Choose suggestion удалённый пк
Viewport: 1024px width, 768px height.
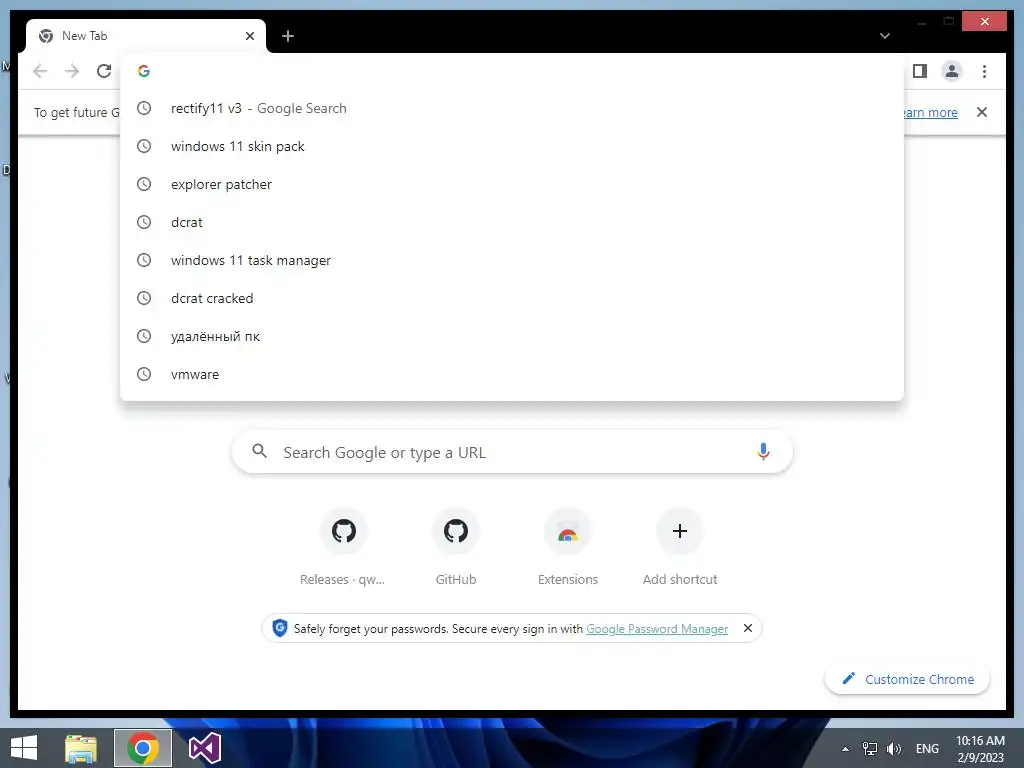pos(512,336)
